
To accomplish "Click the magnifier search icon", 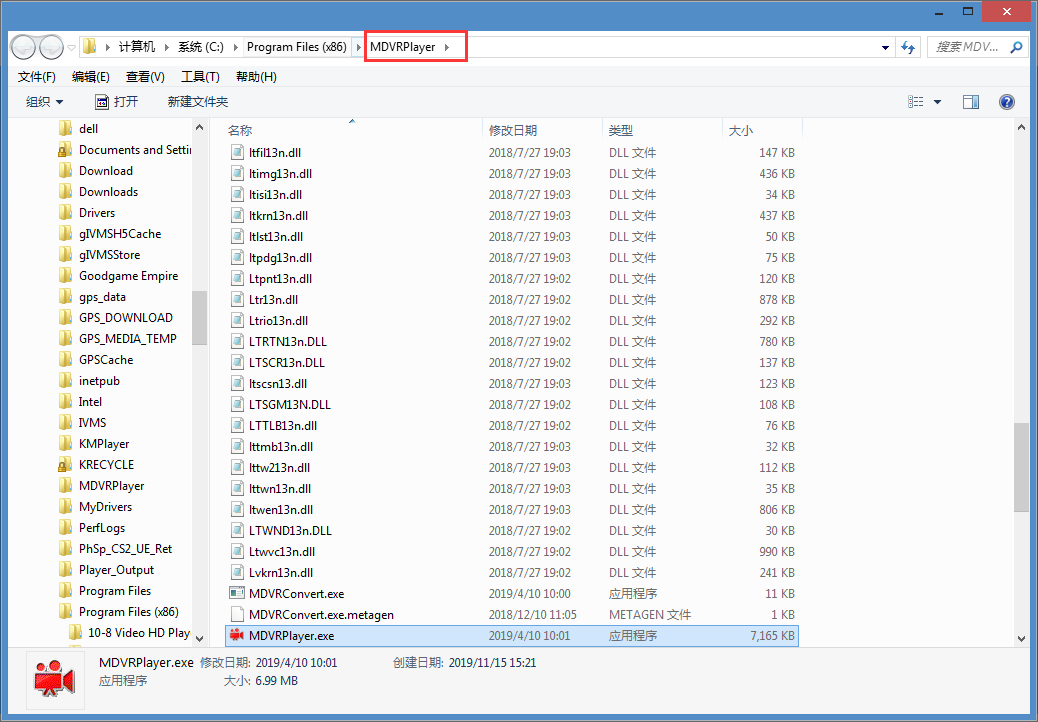I will [1016, 47].
